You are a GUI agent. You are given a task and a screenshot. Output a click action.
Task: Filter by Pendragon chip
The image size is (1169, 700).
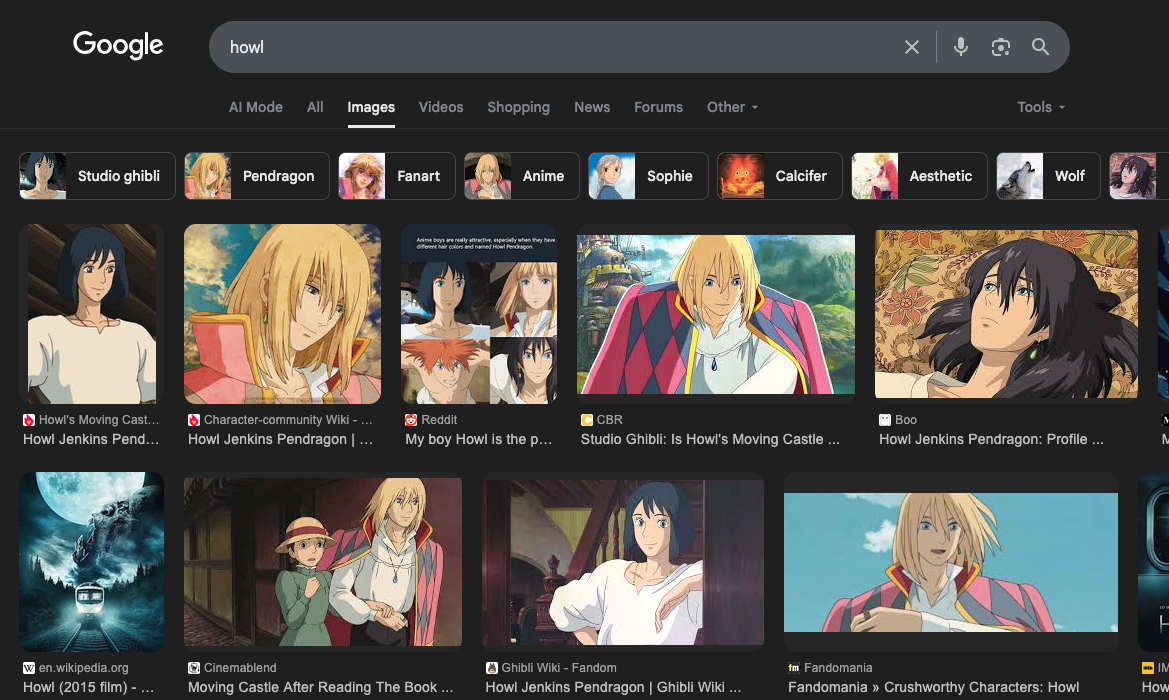click(256, 176)
